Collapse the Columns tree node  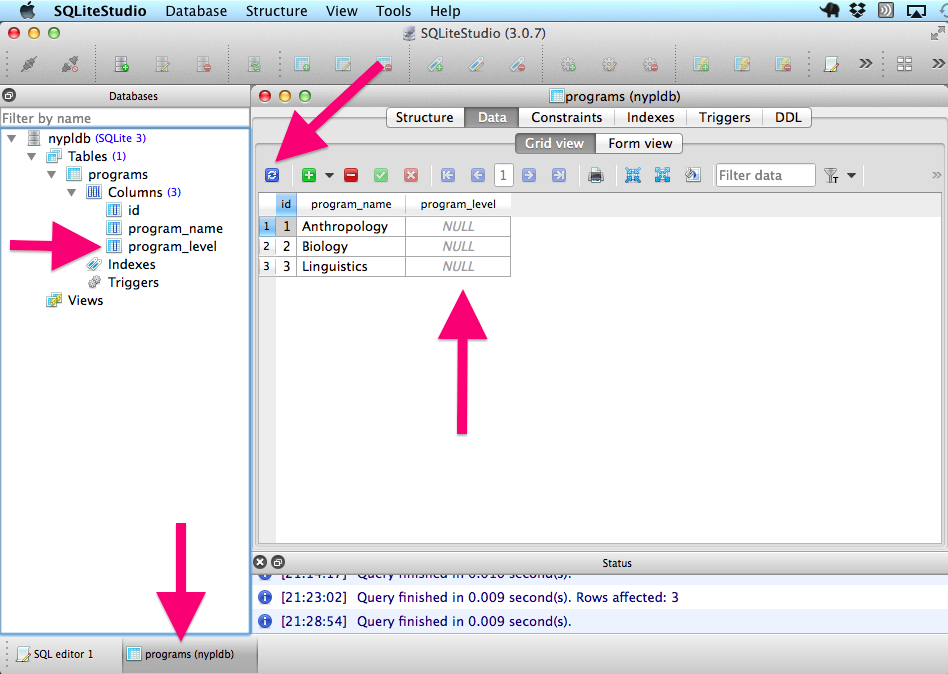[71, 192]
